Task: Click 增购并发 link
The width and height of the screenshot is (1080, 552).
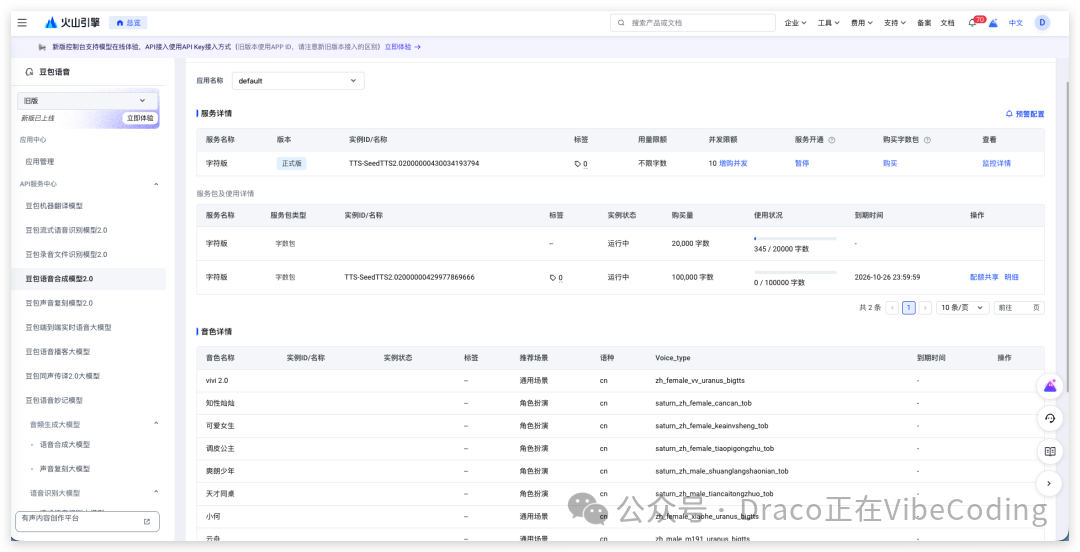Action: pos(734,163)
